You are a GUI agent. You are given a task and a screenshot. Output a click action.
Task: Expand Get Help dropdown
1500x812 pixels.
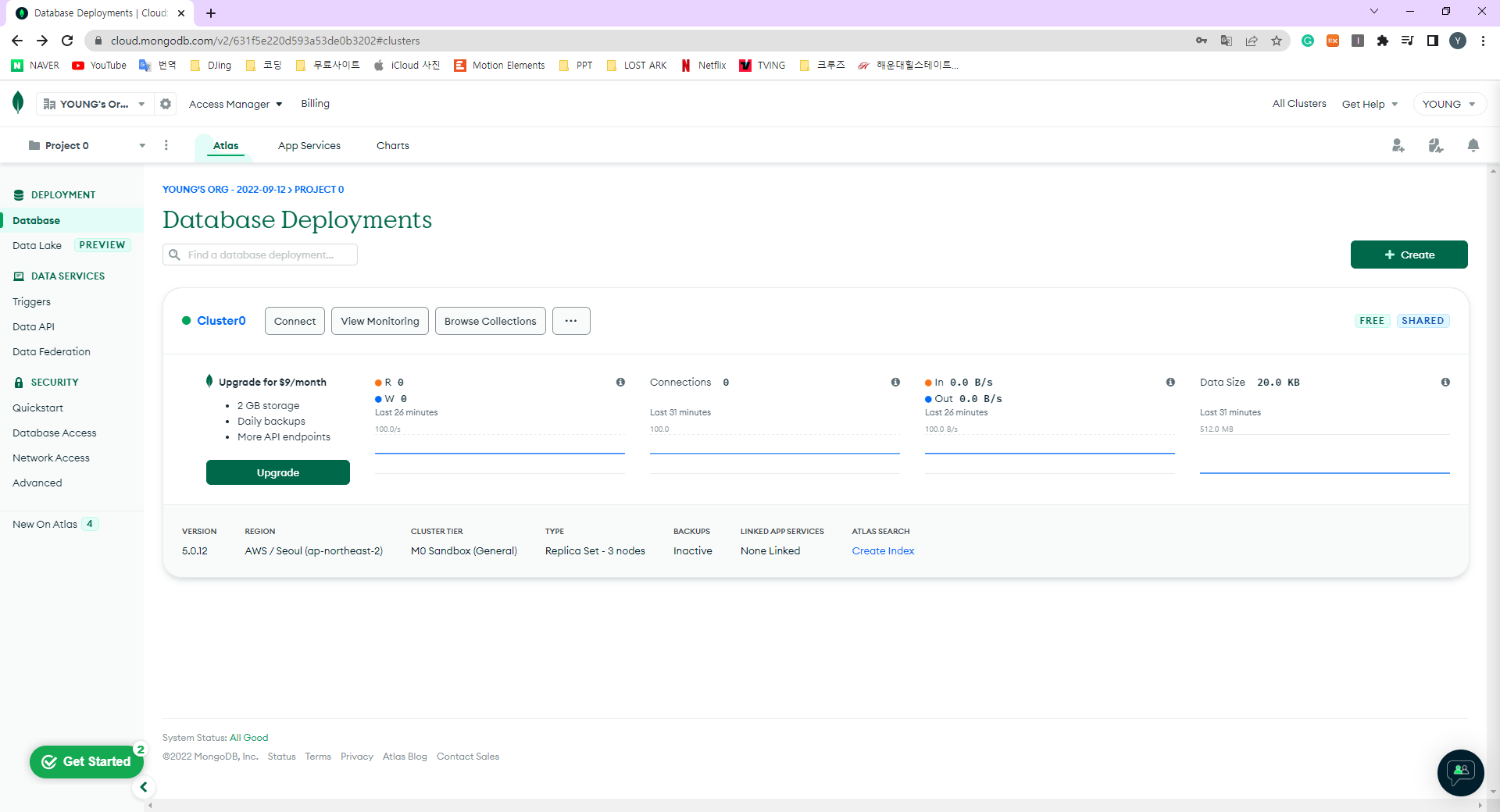point(1370,104)
